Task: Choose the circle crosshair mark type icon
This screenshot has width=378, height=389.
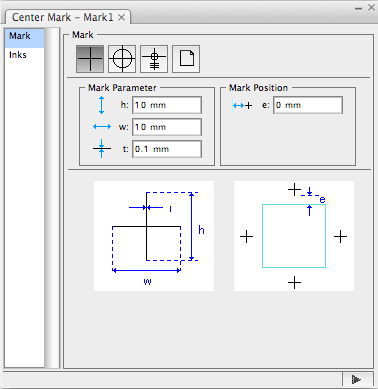Action: tap(122, 59)
